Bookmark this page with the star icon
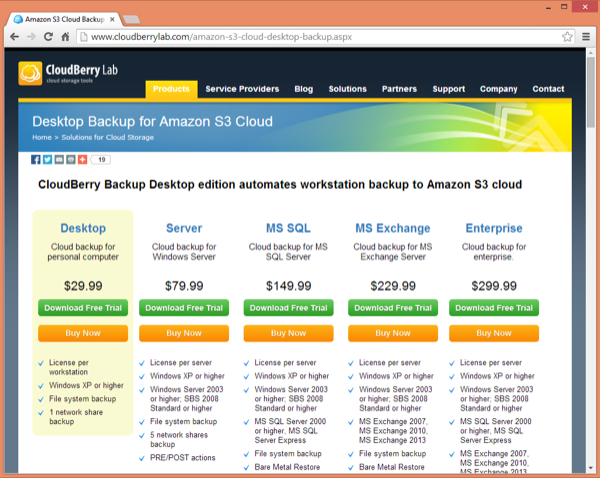This screenshot has width=600, height=478. (x=567, y=37)
